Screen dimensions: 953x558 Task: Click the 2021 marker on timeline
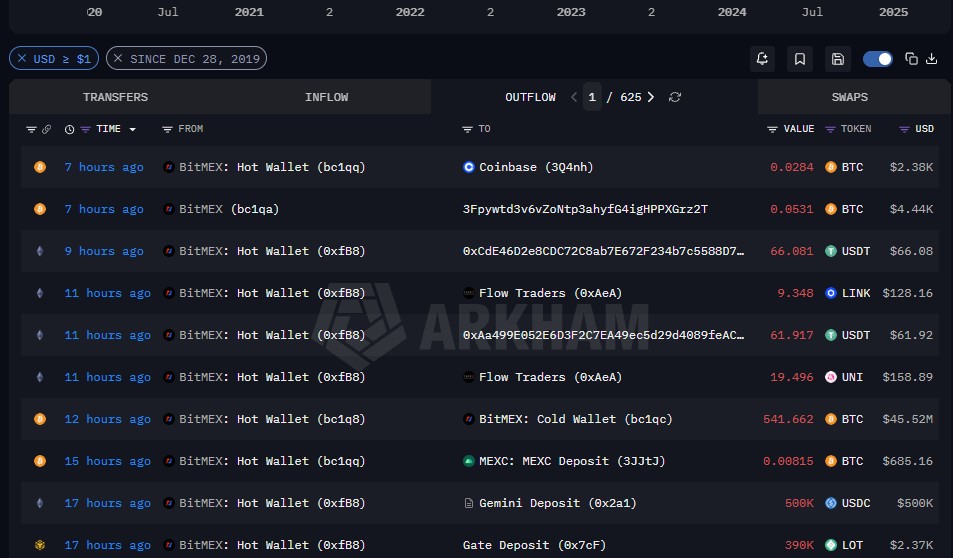[249, 12]
